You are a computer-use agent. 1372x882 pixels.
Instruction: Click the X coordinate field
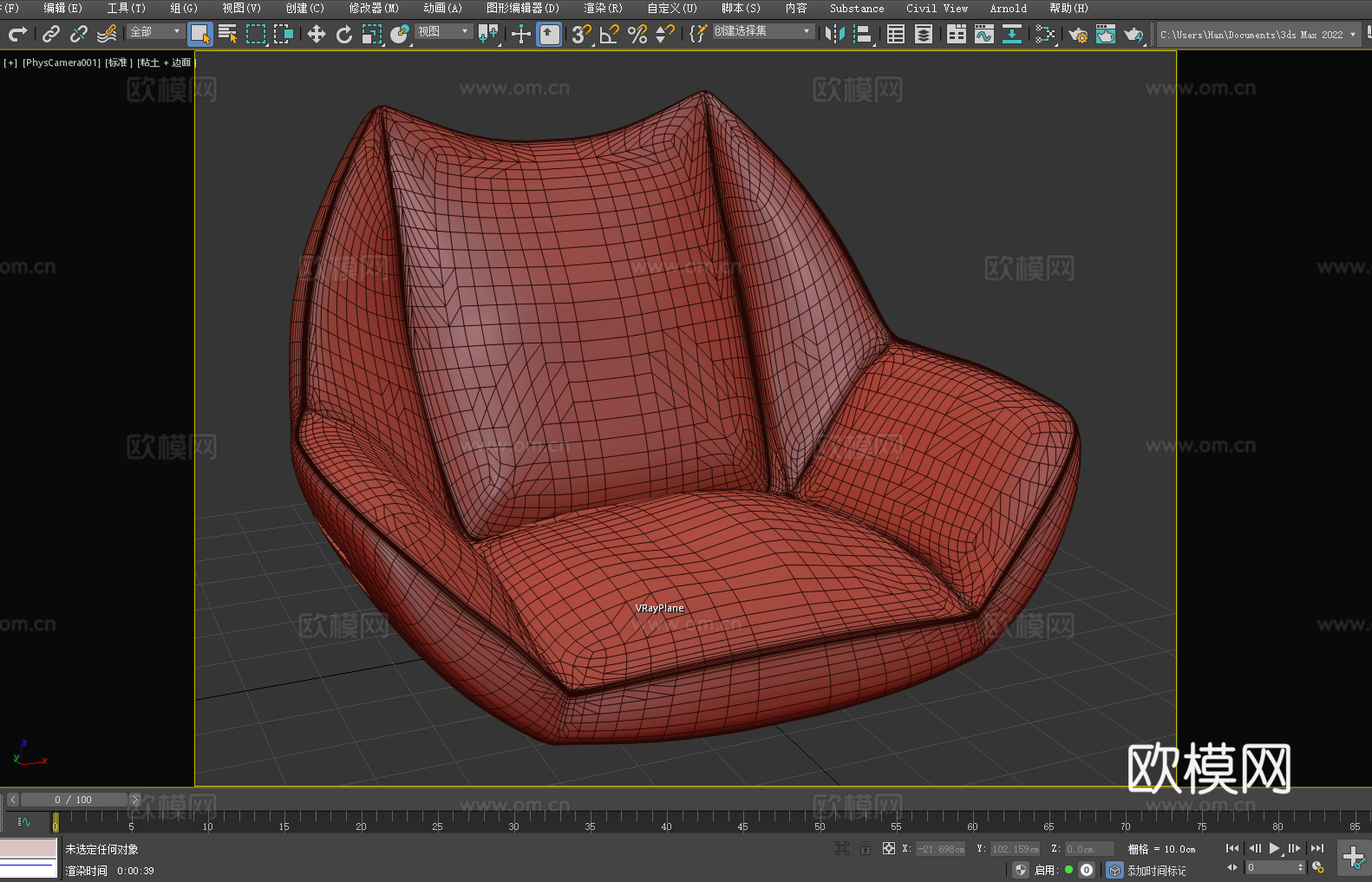941,849
